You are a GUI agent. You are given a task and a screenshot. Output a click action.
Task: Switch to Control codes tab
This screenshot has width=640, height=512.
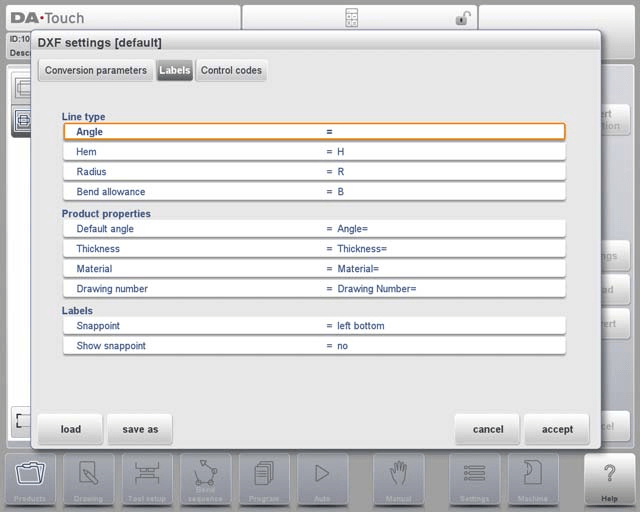coord(231,70)
